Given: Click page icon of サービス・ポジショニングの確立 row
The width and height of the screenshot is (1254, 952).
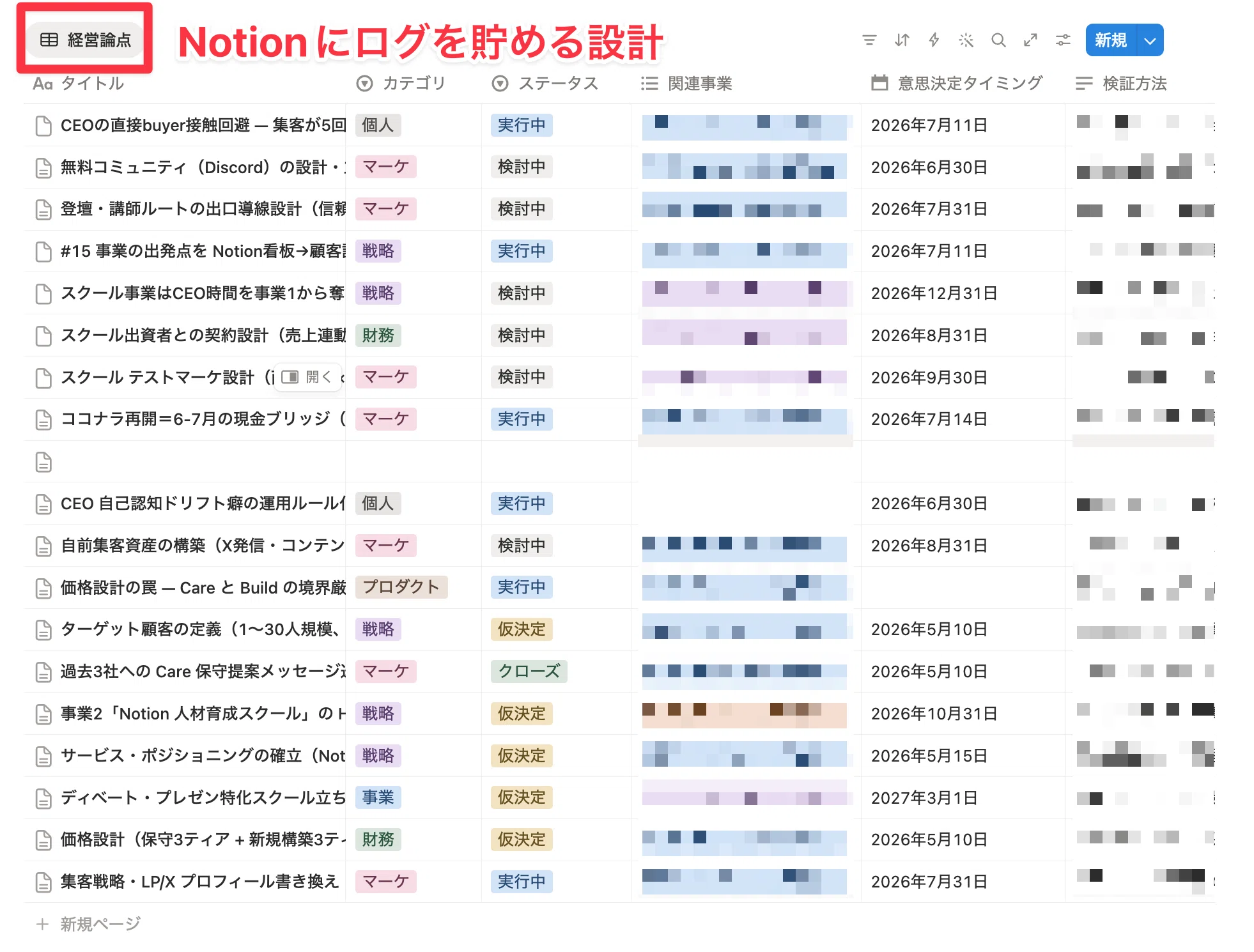Looking at the screenshot, I should tap(43, 756).
